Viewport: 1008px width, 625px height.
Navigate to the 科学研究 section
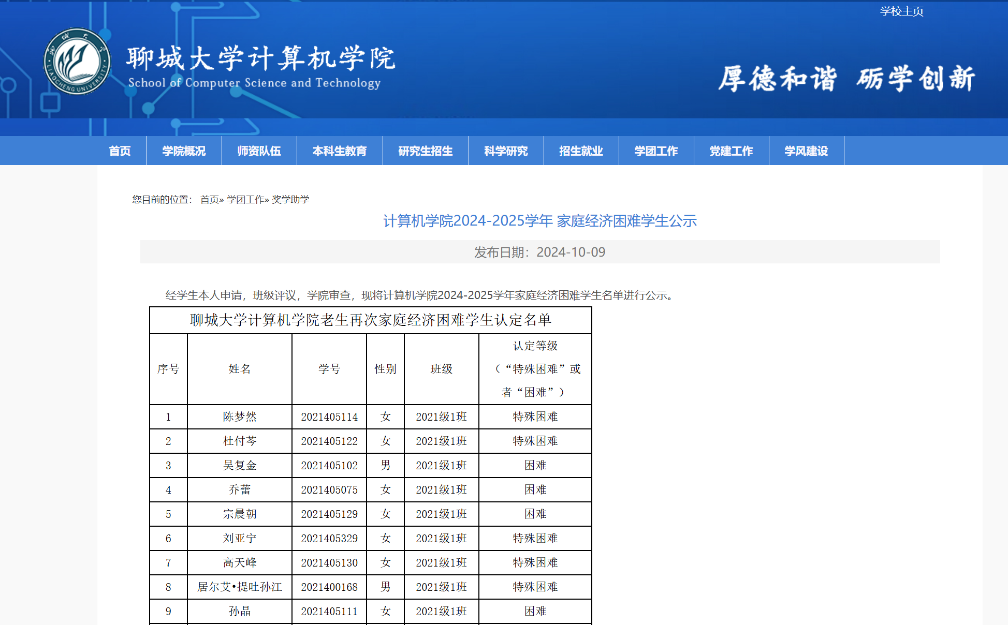(x=506, y=151)
